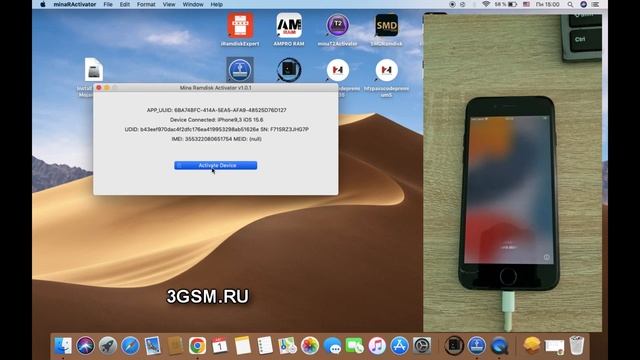Click the Device Connected iPhone9,3 line
Viewport: 640px width, 360px height.
pyautogui.click(x=216, y=120)
